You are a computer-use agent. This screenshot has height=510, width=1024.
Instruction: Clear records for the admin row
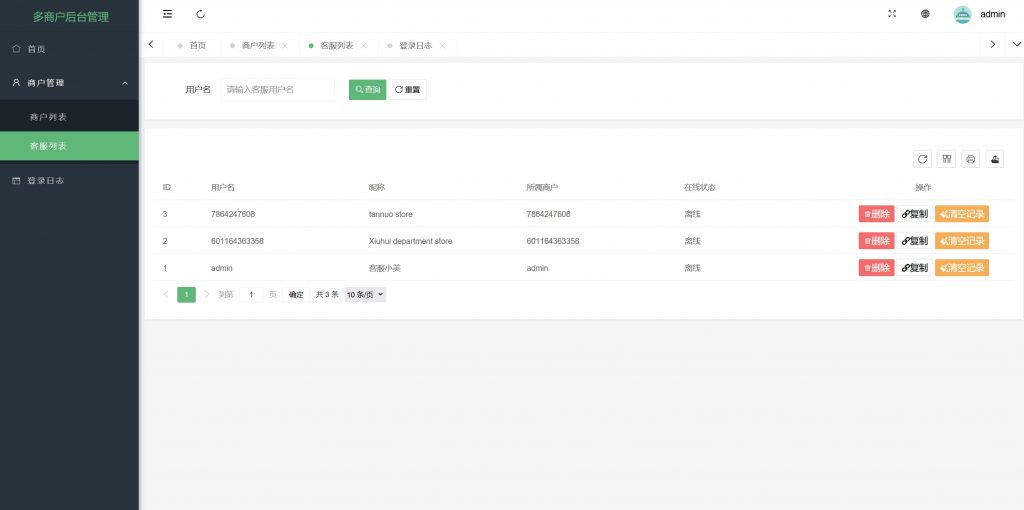(x=962, y=268)
